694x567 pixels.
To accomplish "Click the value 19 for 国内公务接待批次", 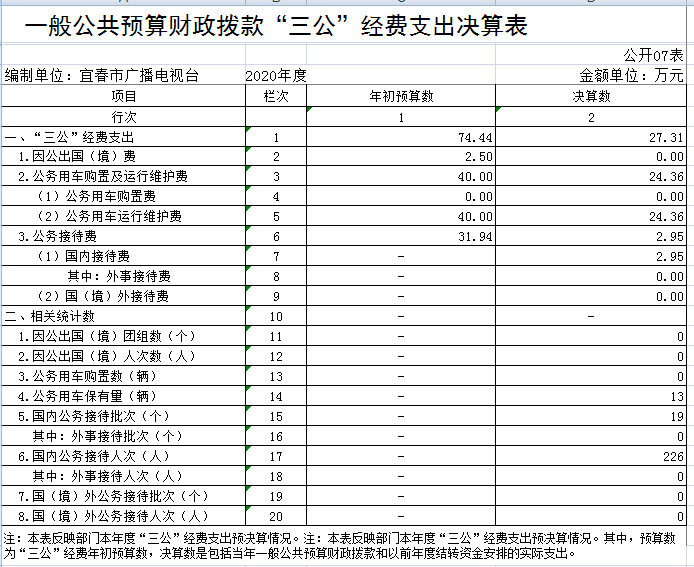I will click(677, 417).
